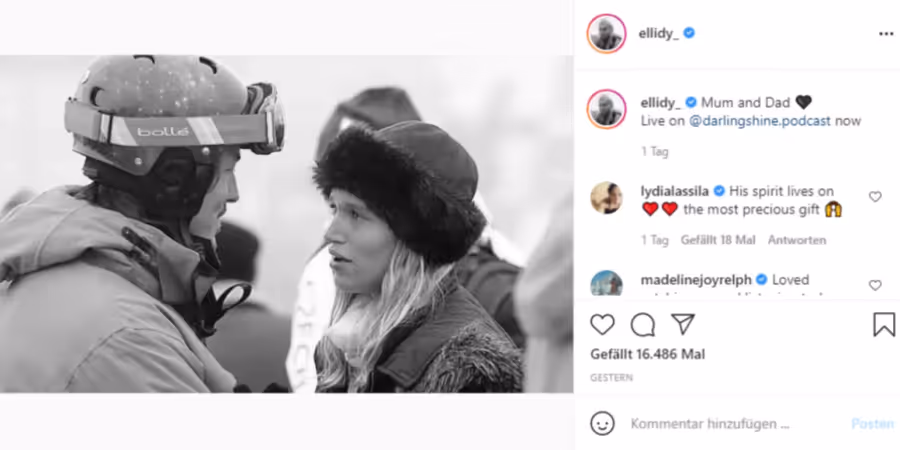Screen dimensions: 900x450
Task: Like lydialassila's comment with small heart
Action: click(875, 197)
